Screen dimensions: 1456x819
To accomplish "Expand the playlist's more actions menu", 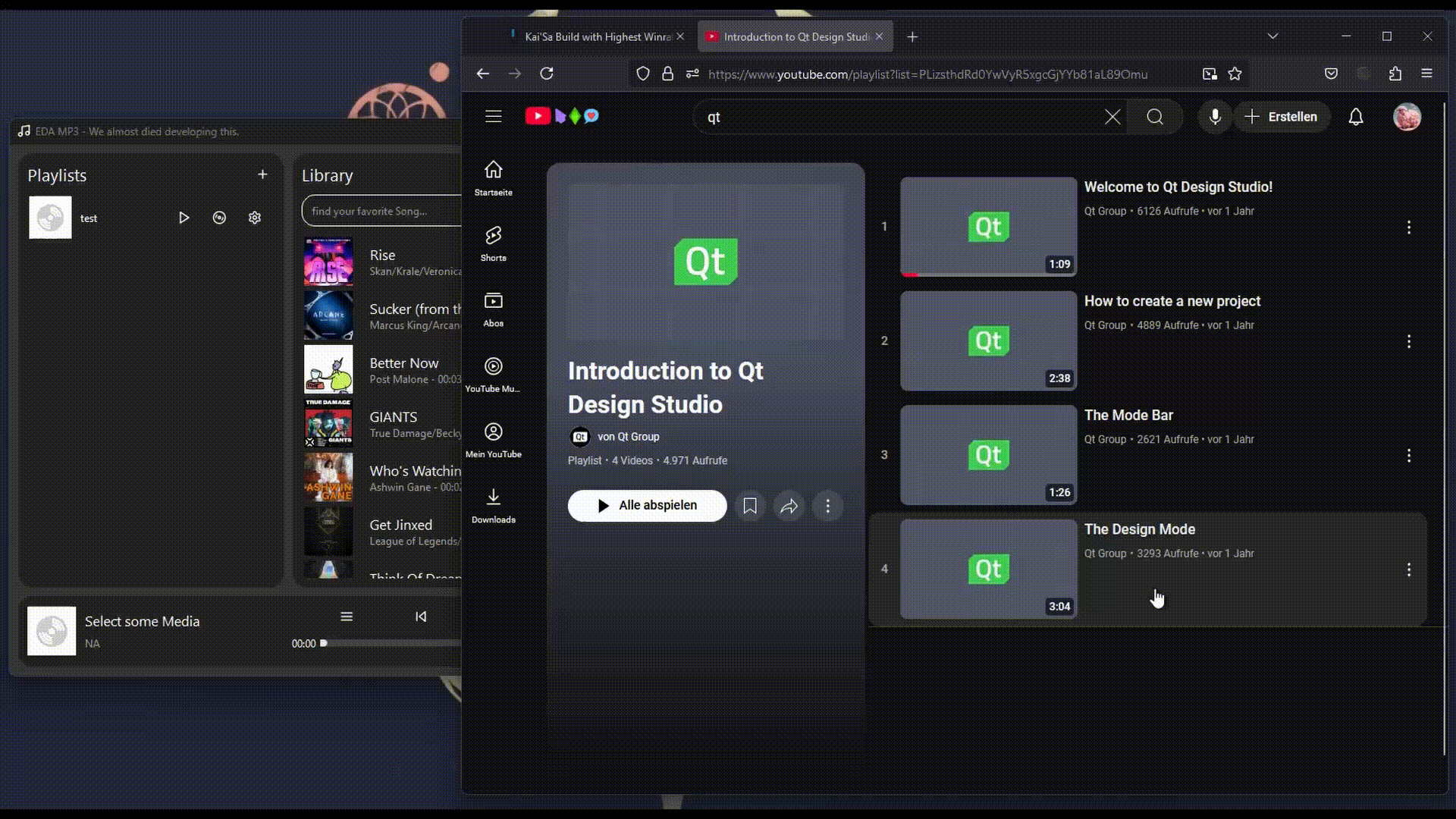I will click(827, 506).
